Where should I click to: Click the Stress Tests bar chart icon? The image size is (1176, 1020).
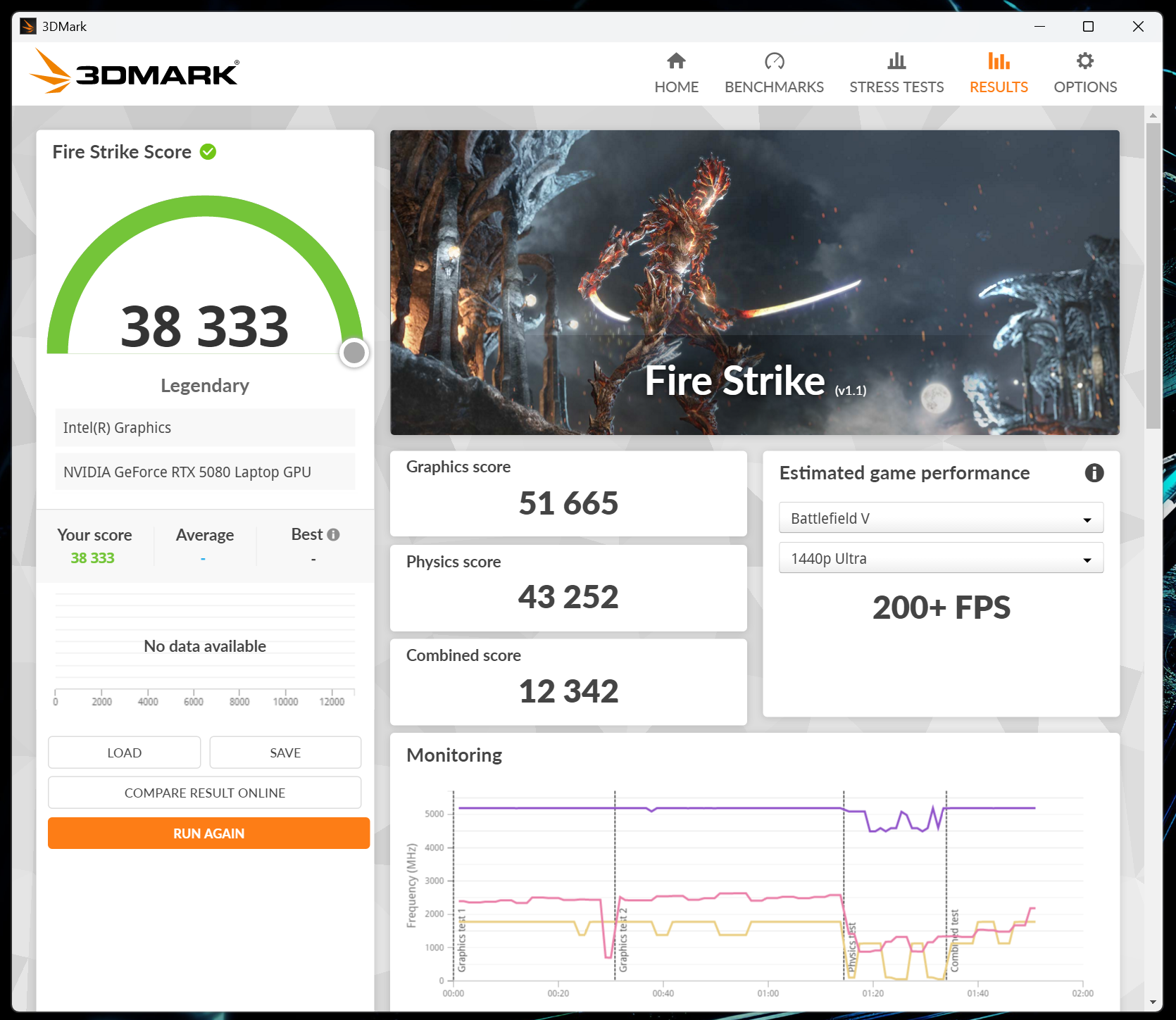(x=896, y=61)
